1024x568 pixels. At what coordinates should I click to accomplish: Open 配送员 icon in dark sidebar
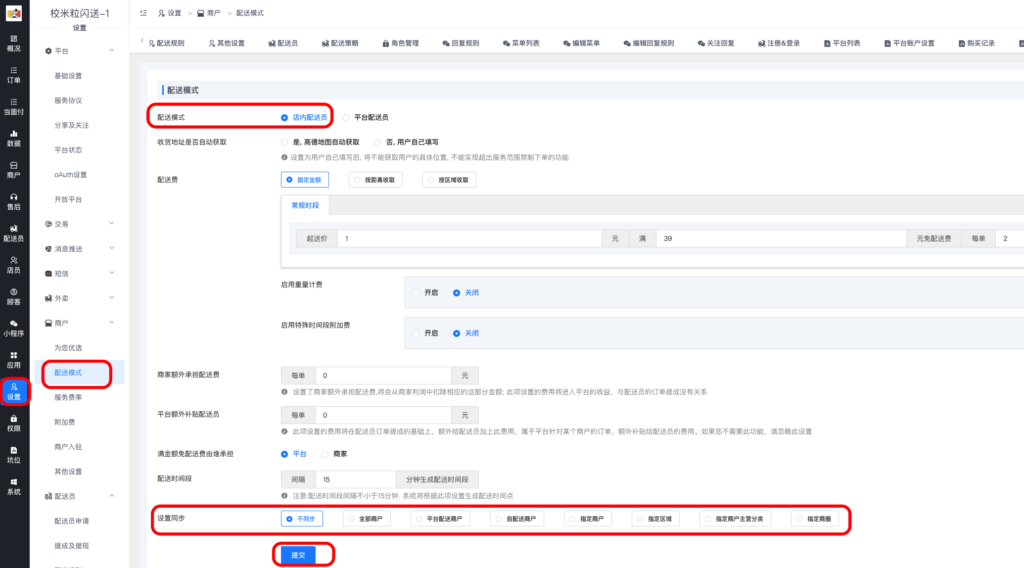pyautogui.click(x=14, y=234)
